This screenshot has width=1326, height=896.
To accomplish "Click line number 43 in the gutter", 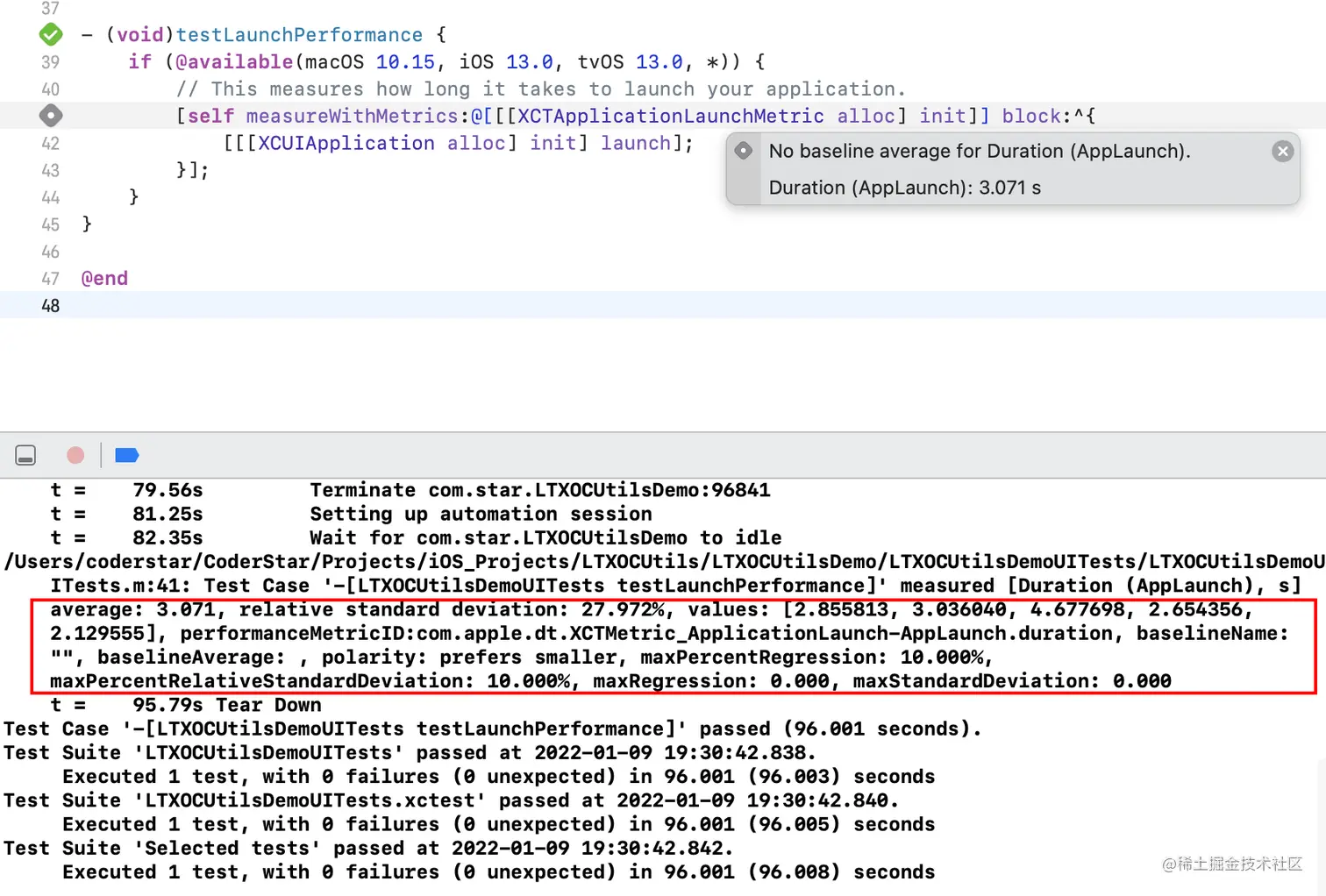I will pyautogui.click(x=51, y=170).
